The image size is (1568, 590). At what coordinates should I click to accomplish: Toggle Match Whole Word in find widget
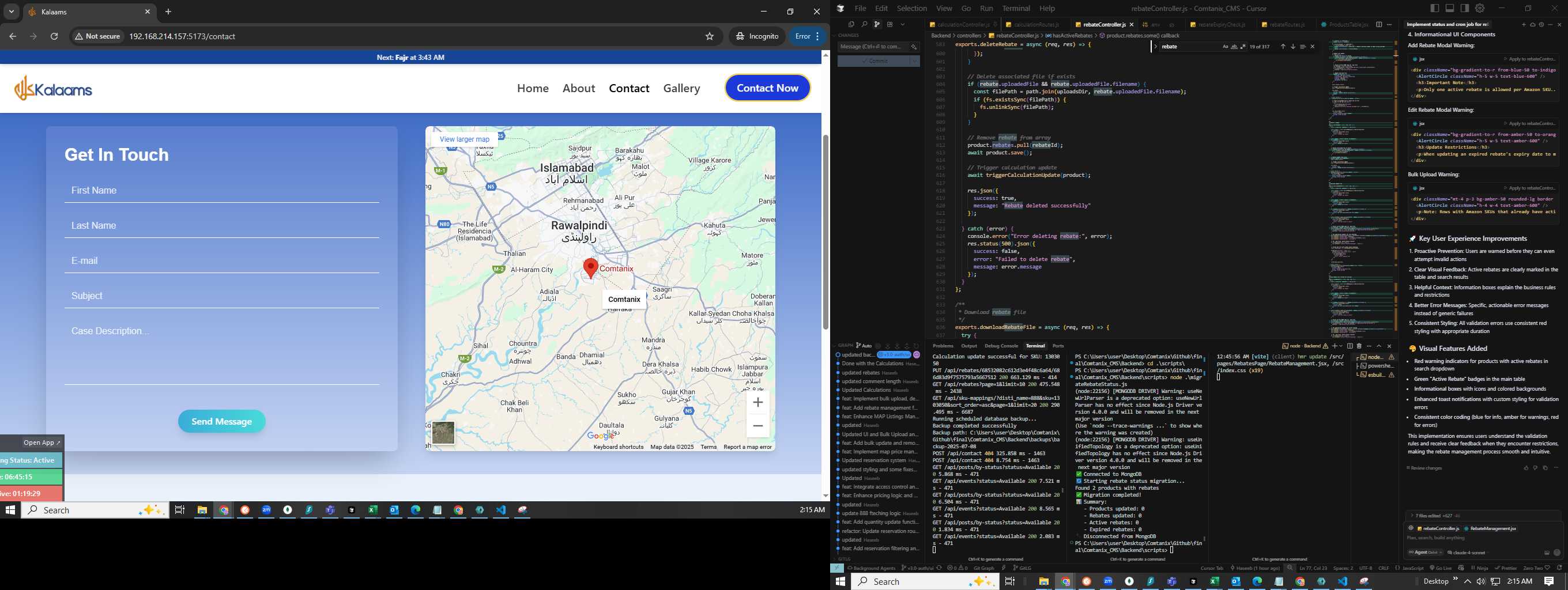pos(1234,46)
